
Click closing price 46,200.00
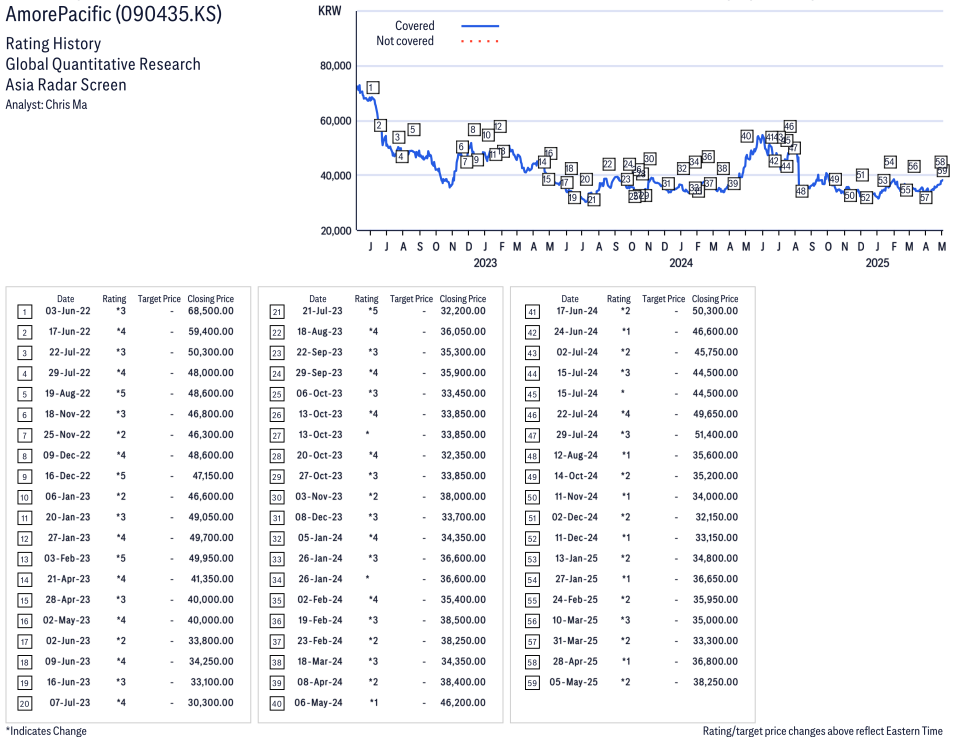coord(463,702)
